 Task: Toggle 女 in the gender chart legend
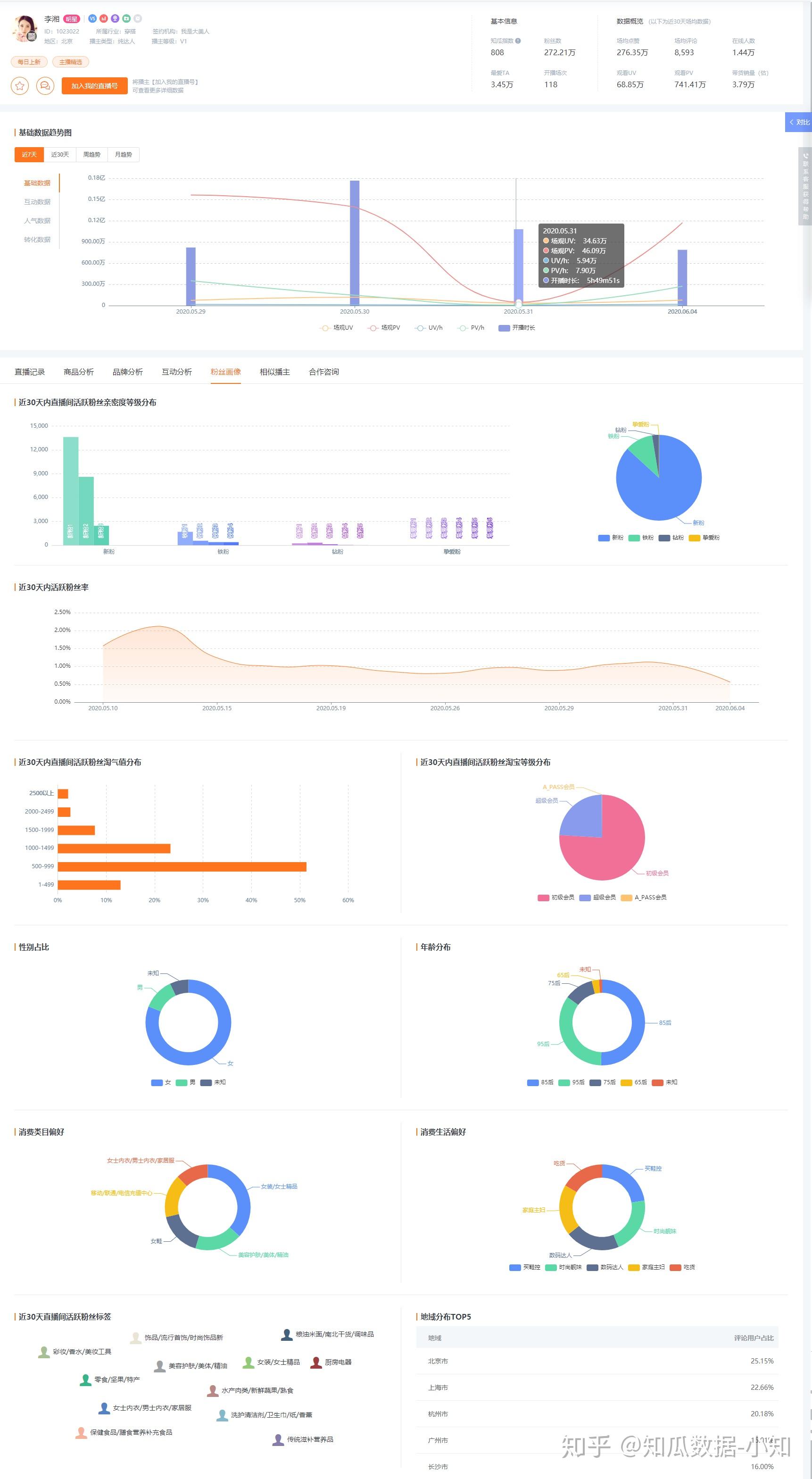tap(161, 1082)
